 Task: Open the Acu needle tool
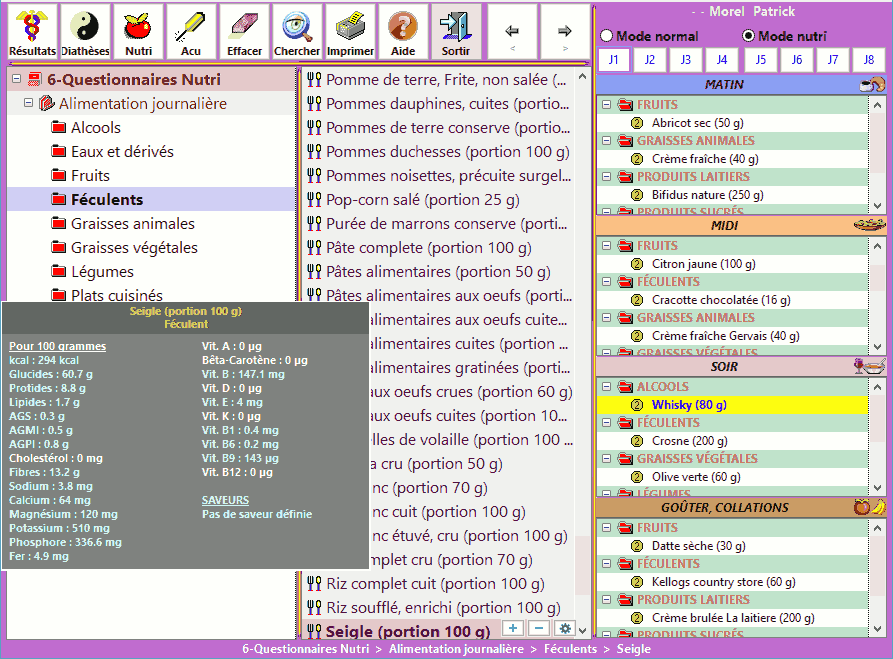pos(191,31)
